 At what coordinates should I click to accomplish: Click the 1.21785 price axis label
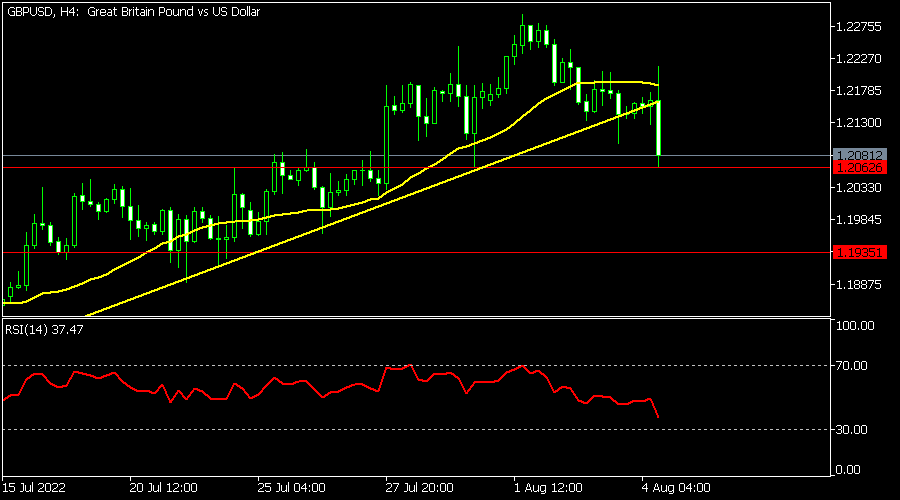(859, 91)
